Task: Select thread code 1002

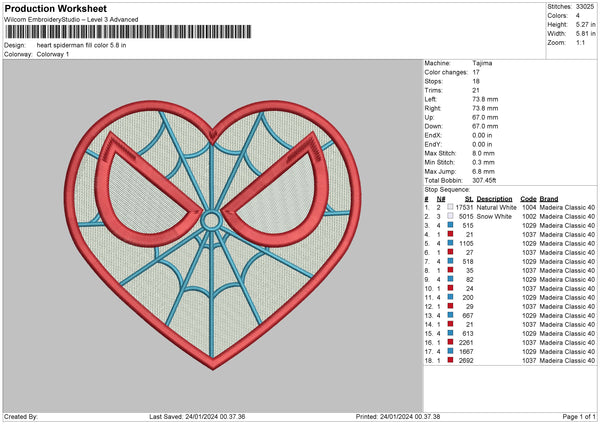Action: [x=529, y=217]
